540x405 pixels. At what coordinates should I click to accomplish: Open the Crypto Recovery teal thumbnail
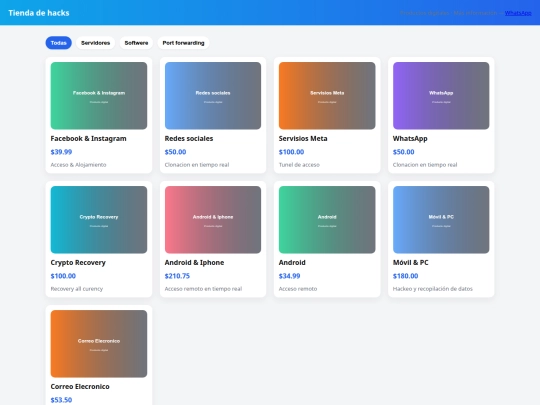click(99, 220)
